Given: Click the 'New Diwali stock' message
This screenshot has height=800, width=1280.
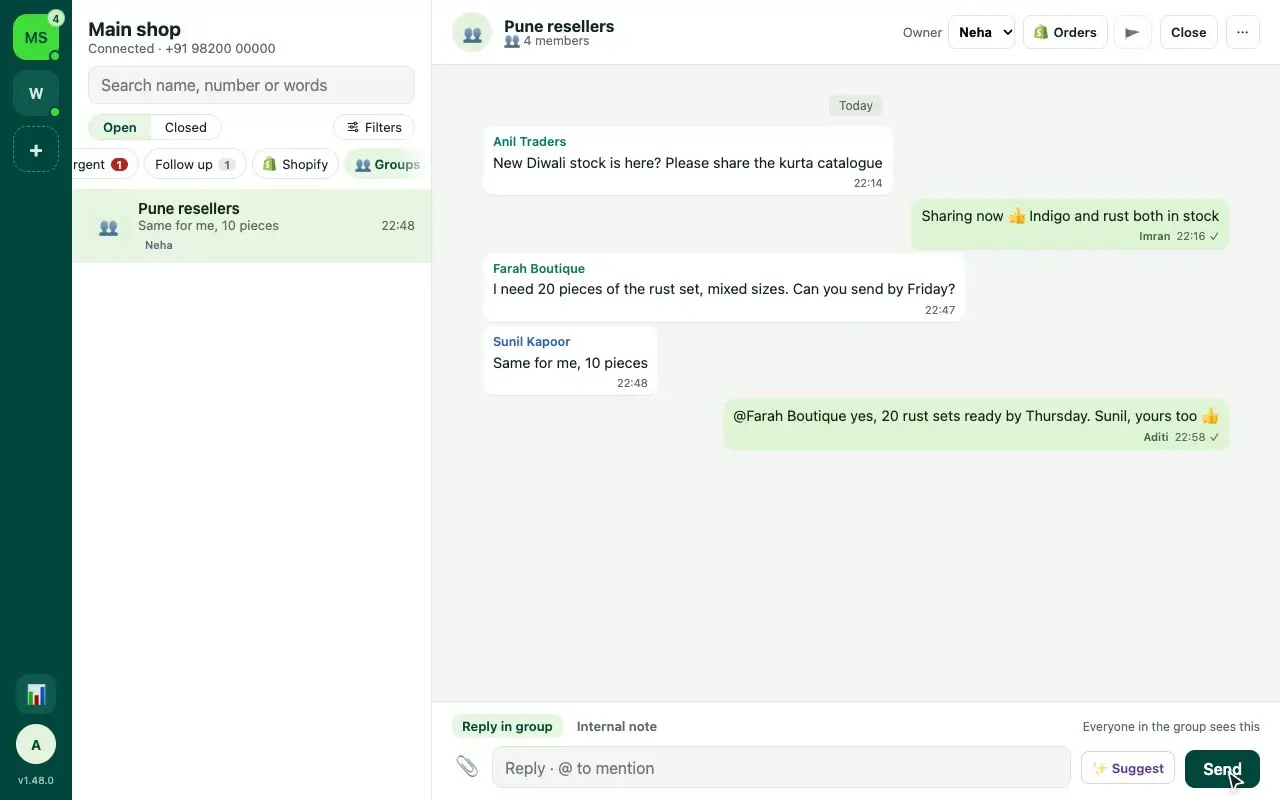Looking at the screenshot, I should [688, 160].
